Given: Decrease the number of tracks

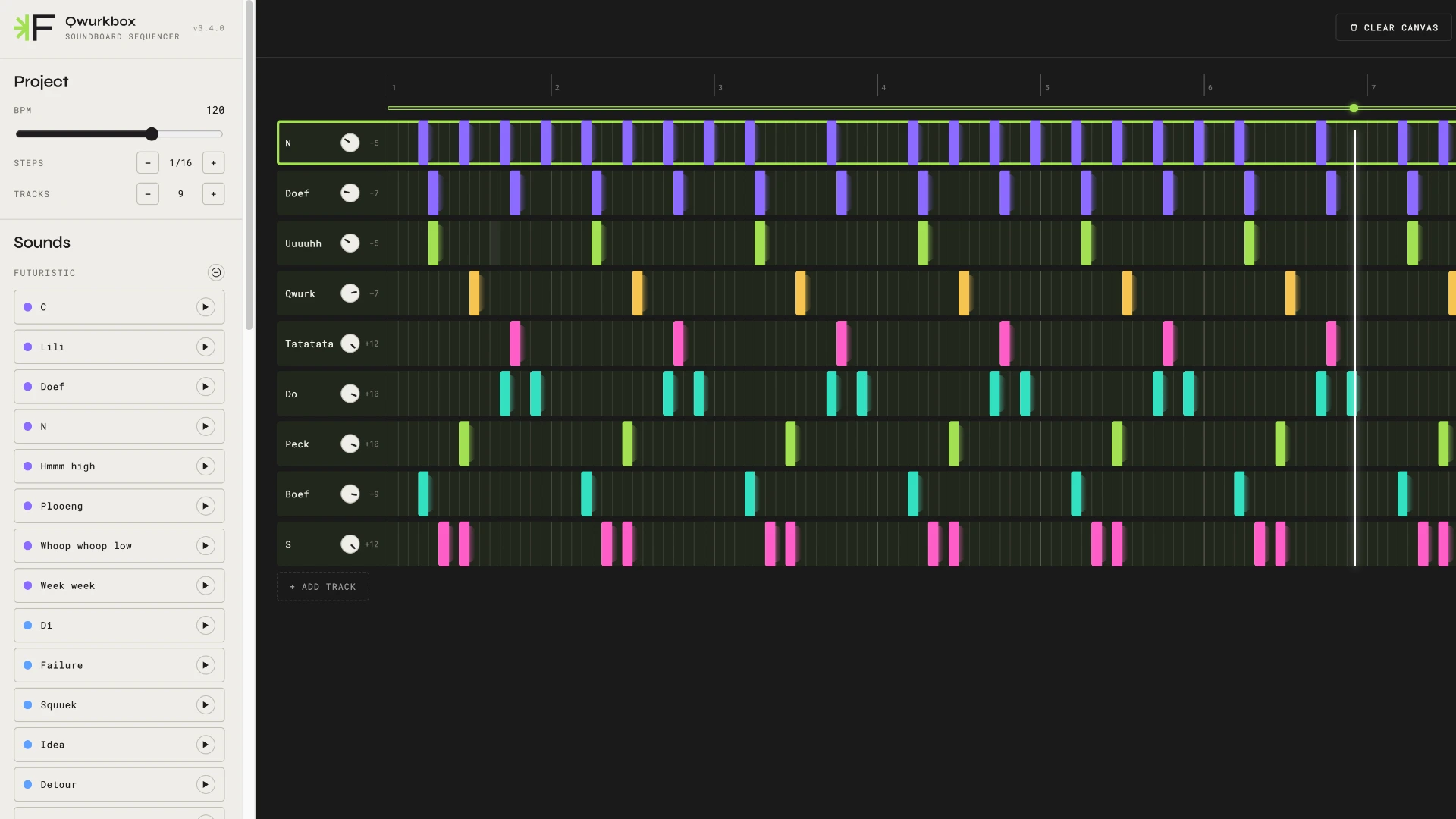Looking at the screenshot, I should tap(148, 194).
